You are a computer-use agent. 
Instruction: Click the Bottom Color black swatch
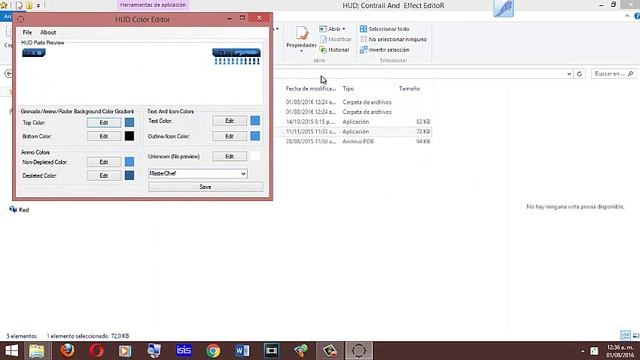click(129, 136)
